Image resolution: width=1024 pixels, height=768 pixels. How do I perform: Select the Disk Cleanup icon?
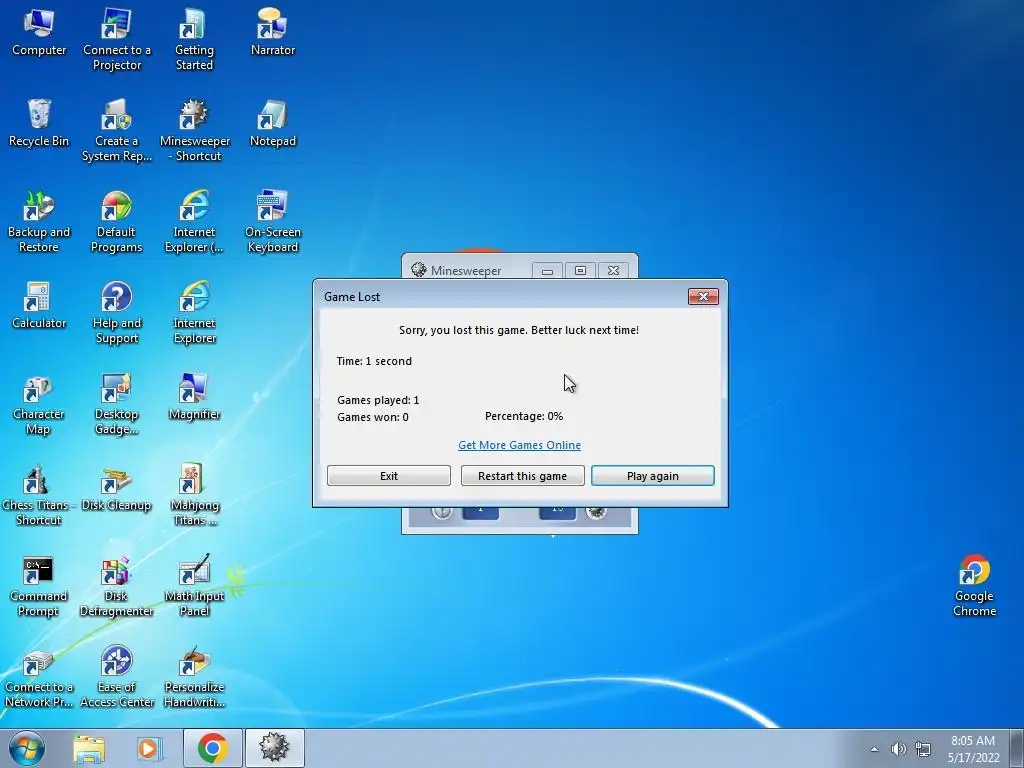(x=116, y=487)
